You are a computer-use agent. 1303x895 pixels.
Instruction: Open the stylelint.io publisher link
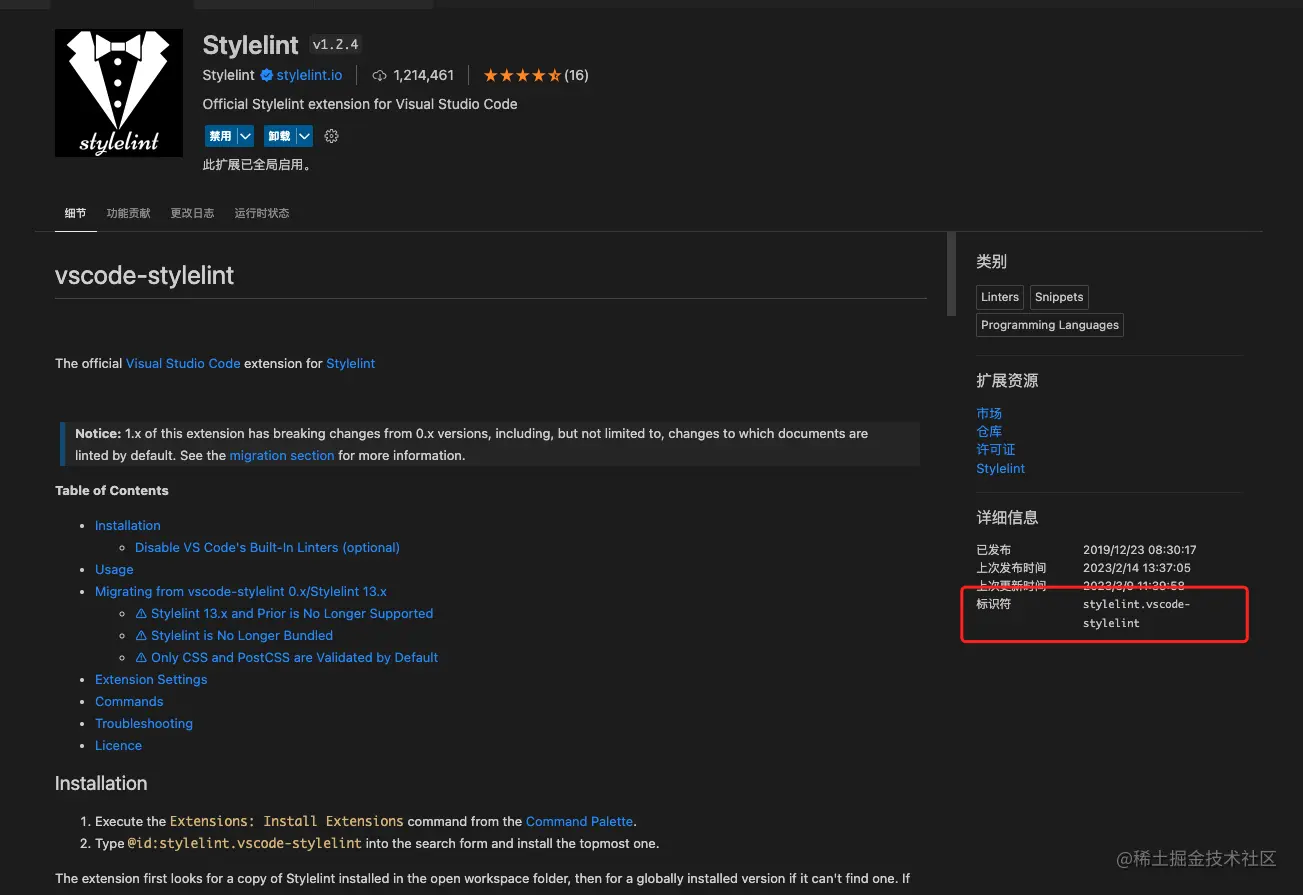click(309, 75)
